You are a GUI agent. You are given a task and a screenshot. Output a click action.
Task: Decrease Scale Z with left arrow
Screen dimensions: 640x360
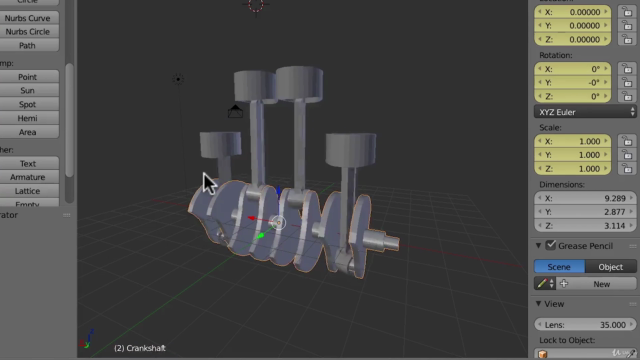click(x=540, y=169)
